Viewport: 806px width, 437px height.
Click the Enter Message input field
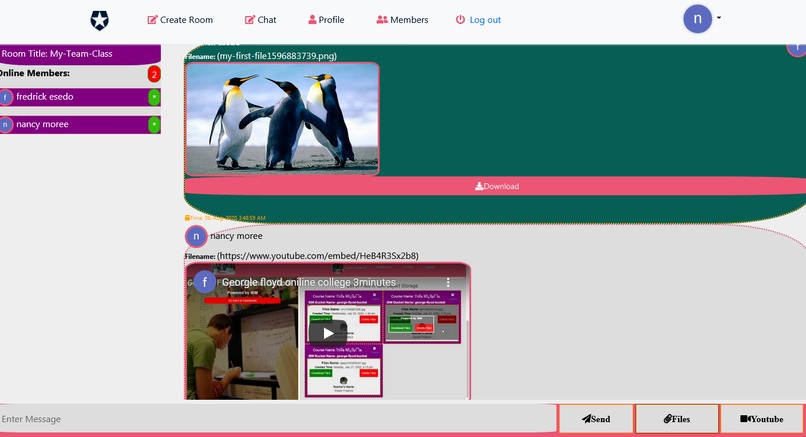click(x=278, y=419)
